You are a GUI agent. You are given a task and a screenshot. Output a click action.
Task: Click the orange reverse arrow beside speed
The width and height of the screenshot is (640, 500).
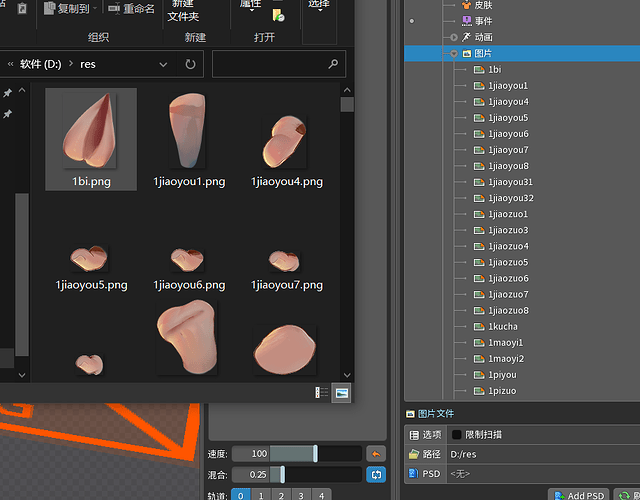(x=376, y=454)
